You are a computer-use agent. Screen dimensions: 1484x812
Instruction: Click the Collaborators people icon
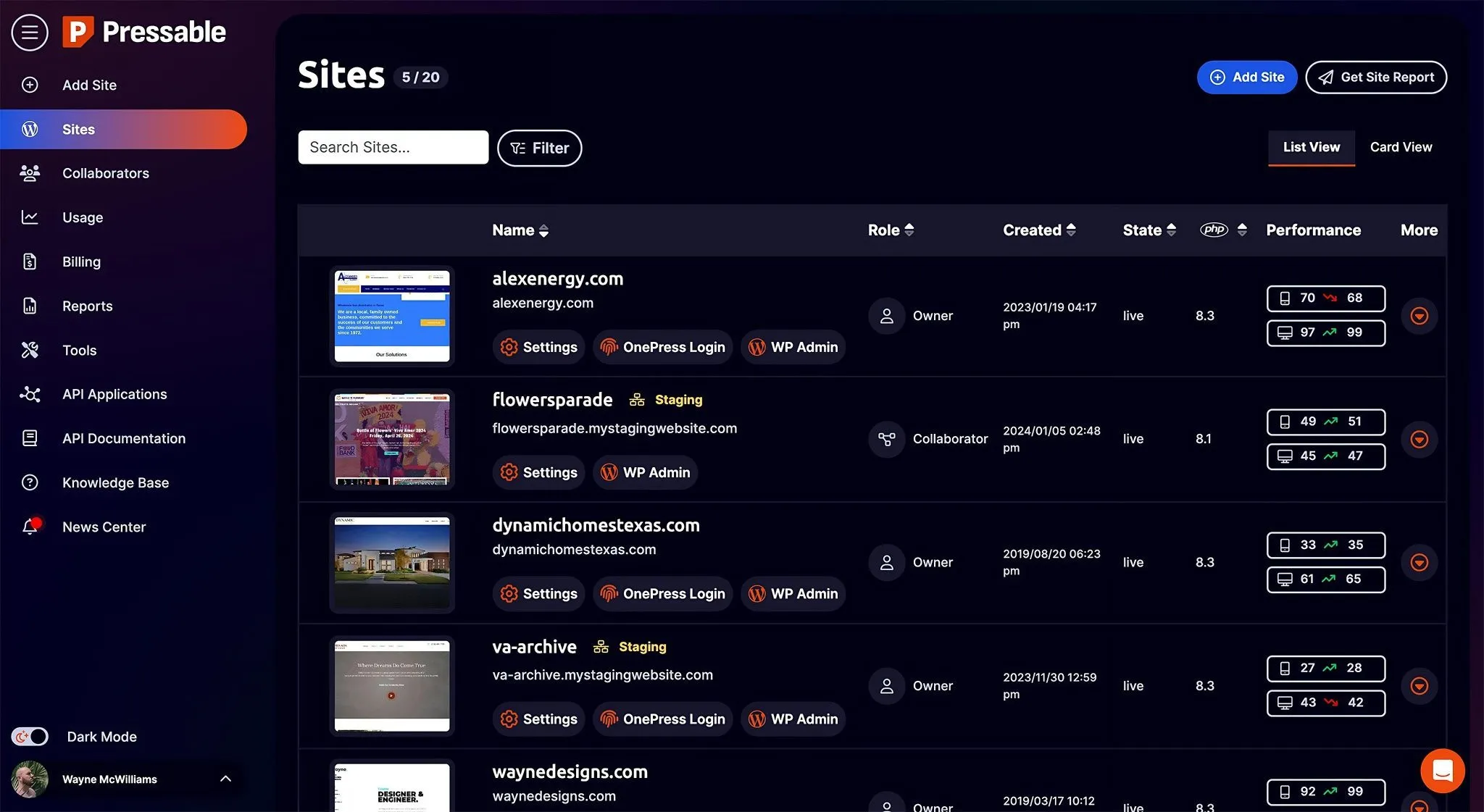click(30, 173)
